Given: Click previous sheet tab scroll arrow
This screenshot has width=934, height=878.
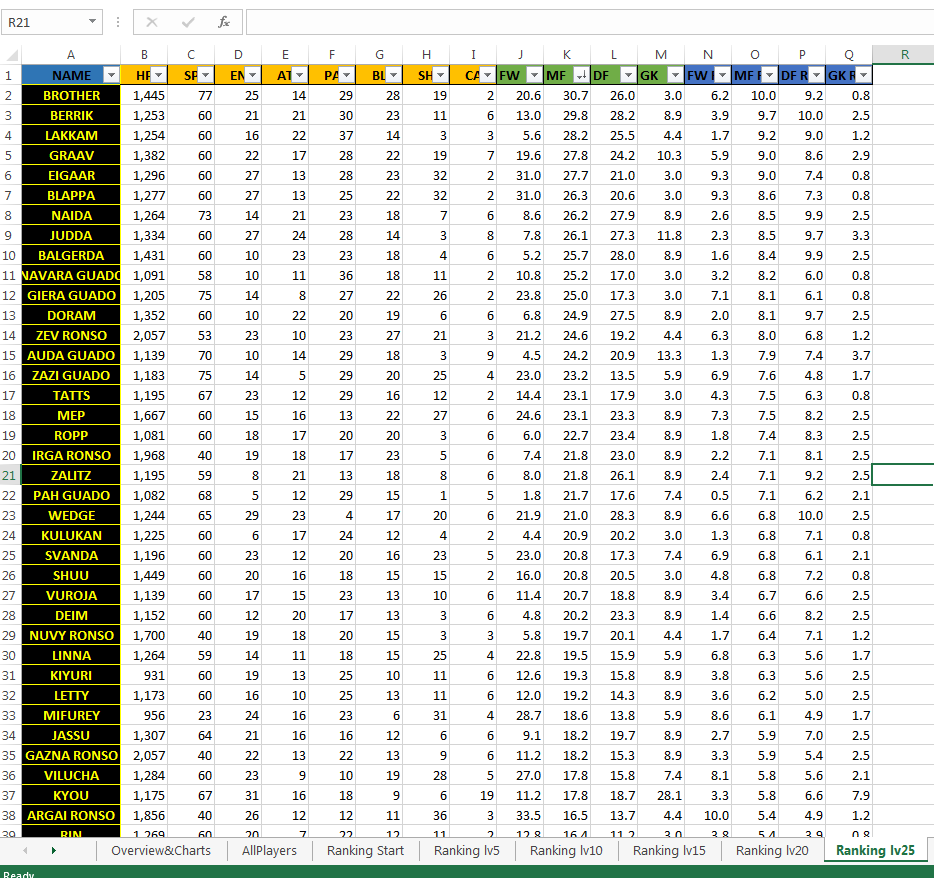Looking at the screenshot, I should (x=25, y=851).
